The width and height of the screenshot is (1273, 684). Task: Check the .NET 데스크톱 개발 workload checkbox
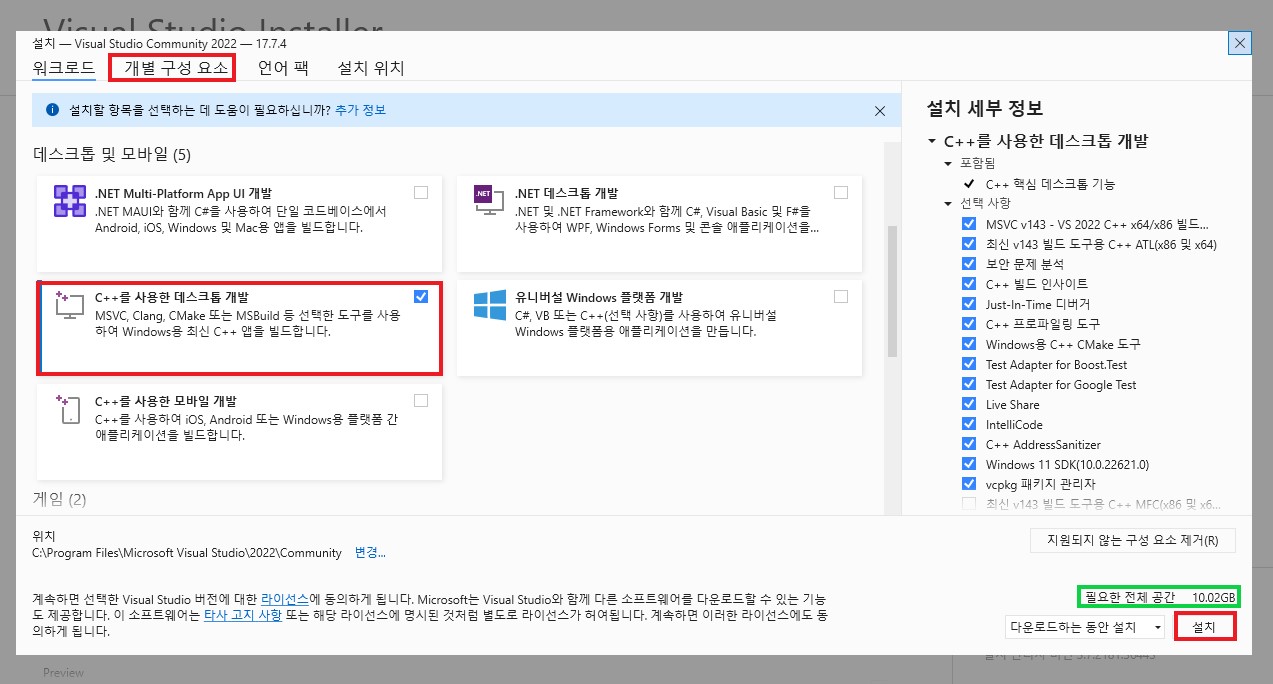click(841, 192)
